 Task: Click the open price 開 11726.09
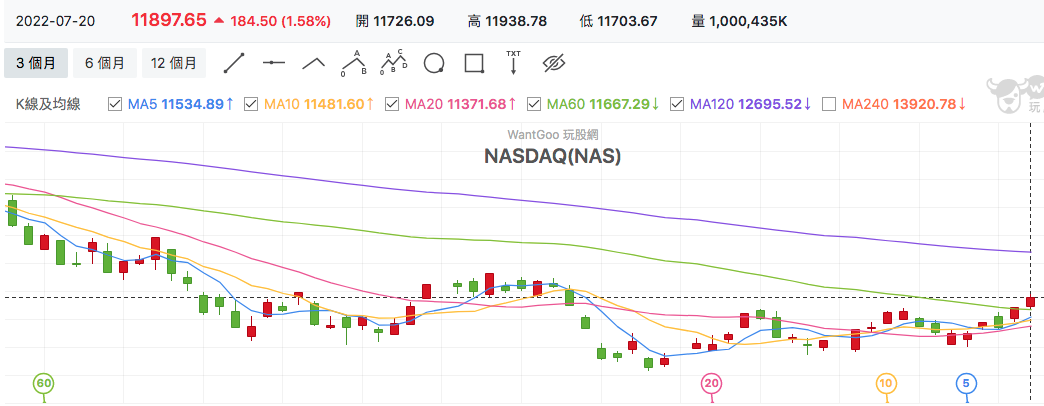[395, 21]
